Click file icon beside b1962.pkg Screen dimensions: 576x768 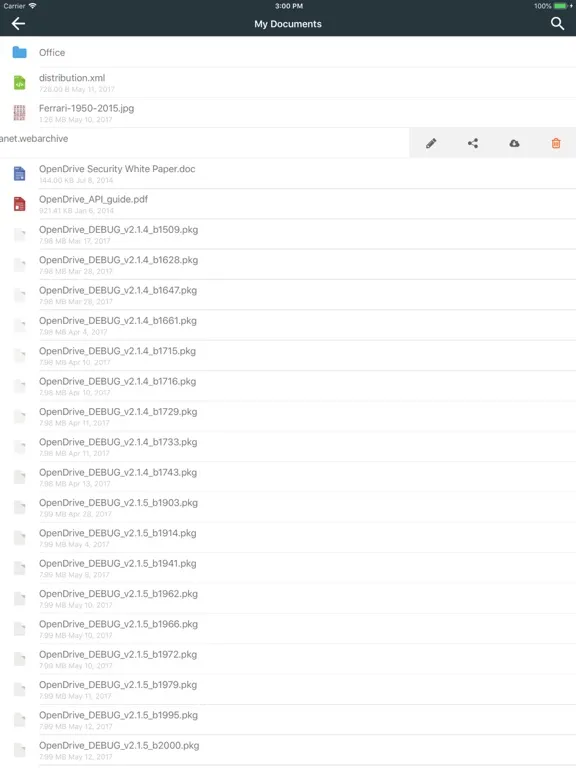tap(20, 599)
